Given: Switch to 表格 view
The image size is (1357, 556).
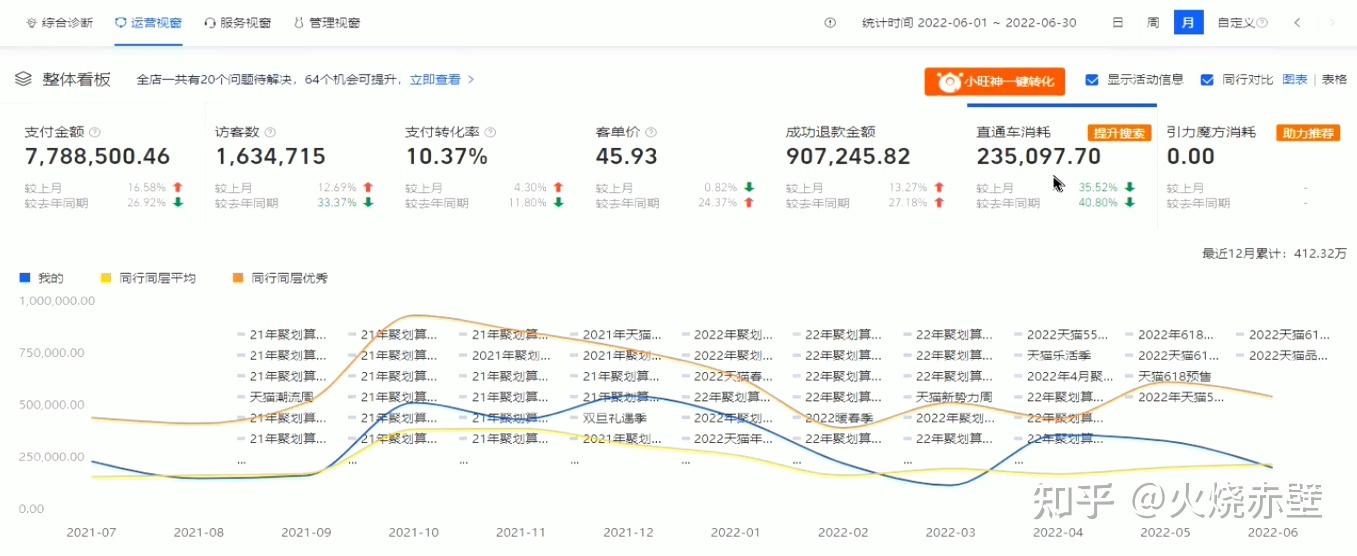Looking at the screenshot, I should 1335,80.
